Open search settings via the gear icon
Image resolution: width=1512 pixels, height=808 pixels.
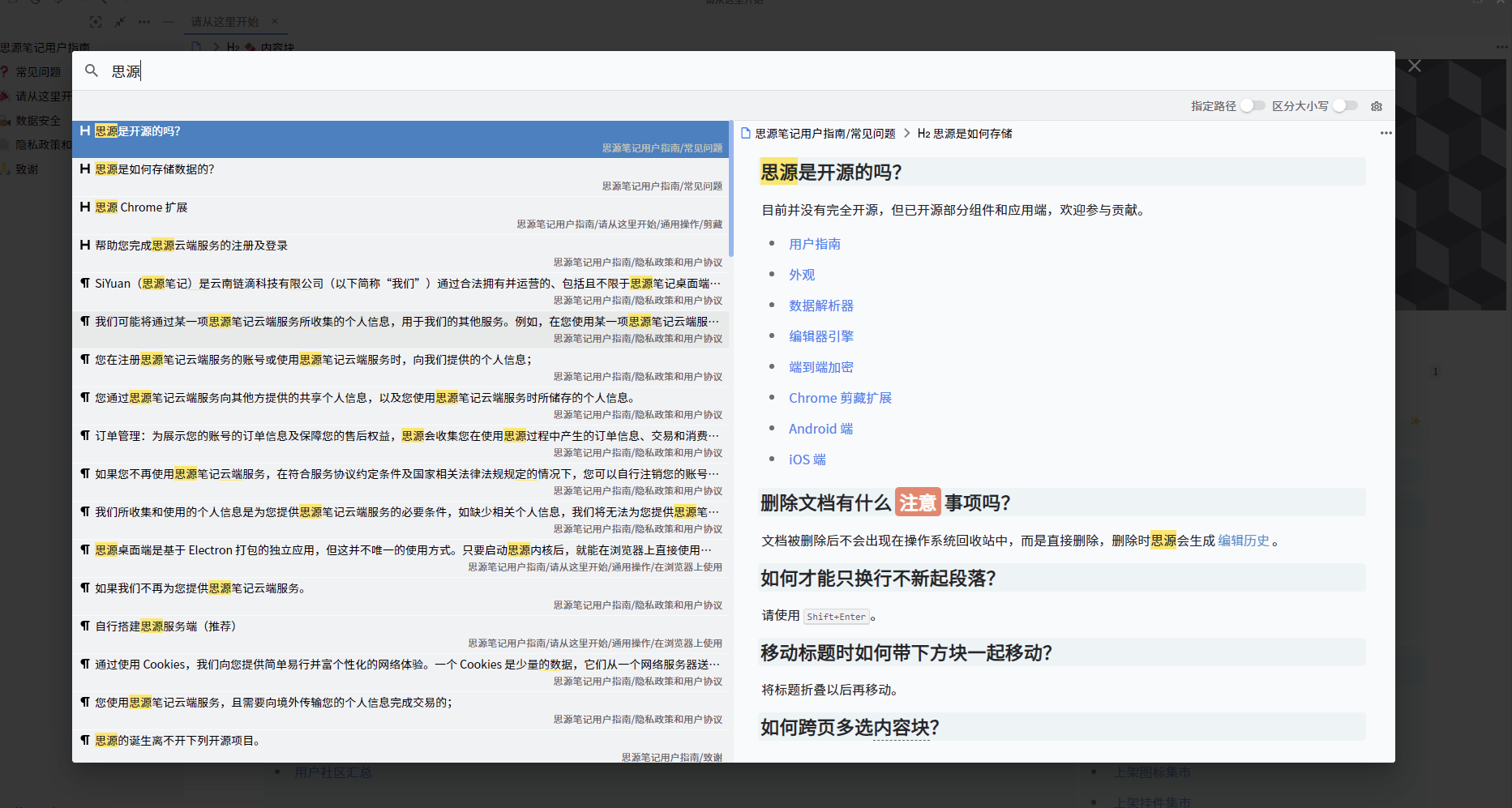pyautogui.click(x=1376, y=105)
